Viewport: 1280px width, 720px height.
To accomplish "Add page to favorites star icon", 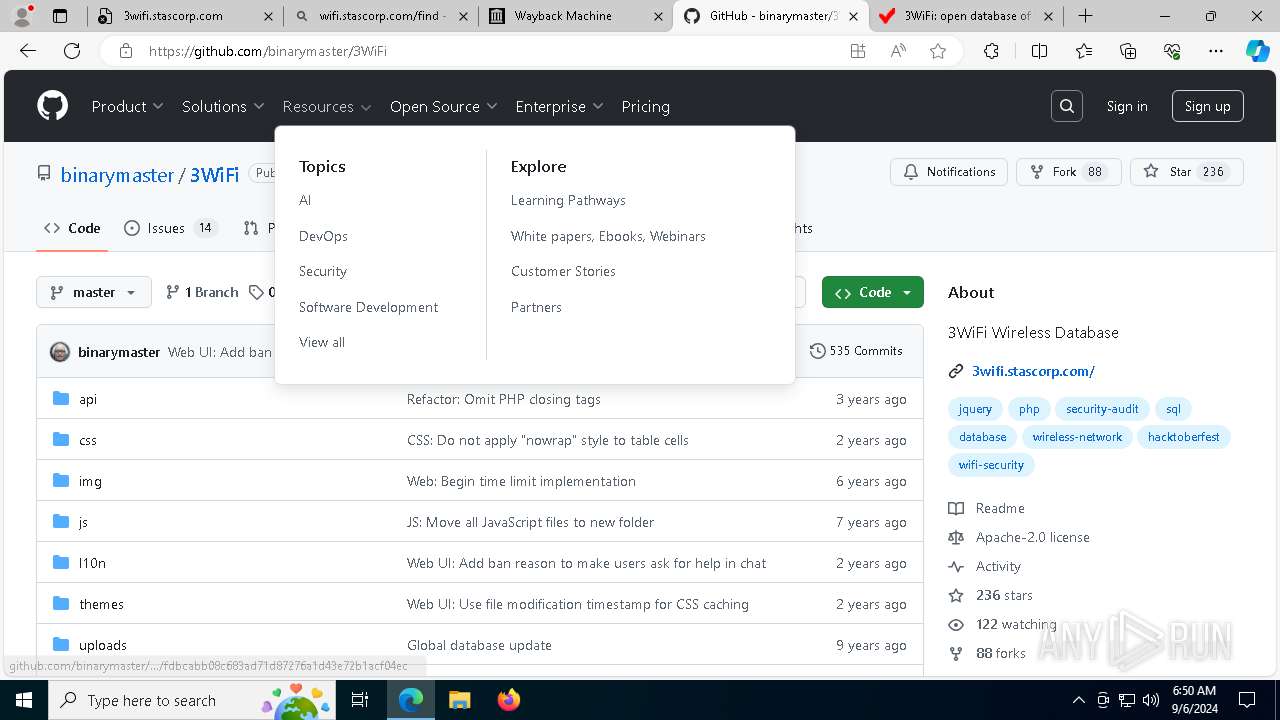I will [938, 51].
